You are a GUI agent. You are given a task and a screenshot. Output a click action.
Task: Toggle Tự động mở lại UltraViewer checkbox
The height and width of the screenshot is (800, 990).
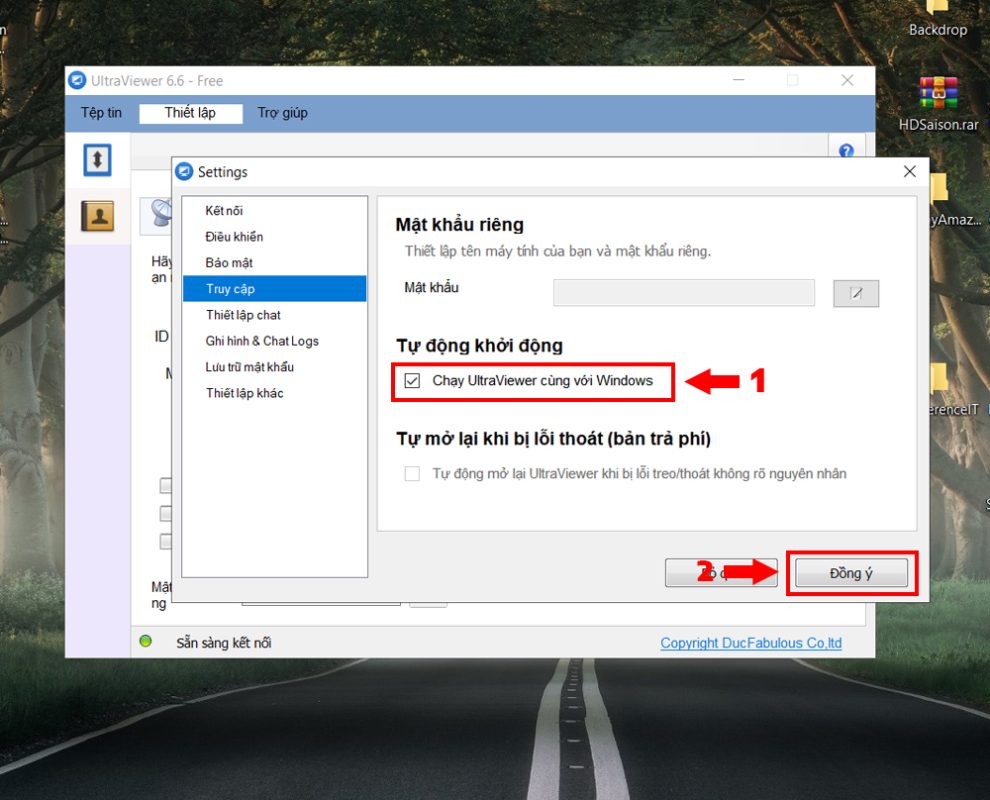[412, 474]
